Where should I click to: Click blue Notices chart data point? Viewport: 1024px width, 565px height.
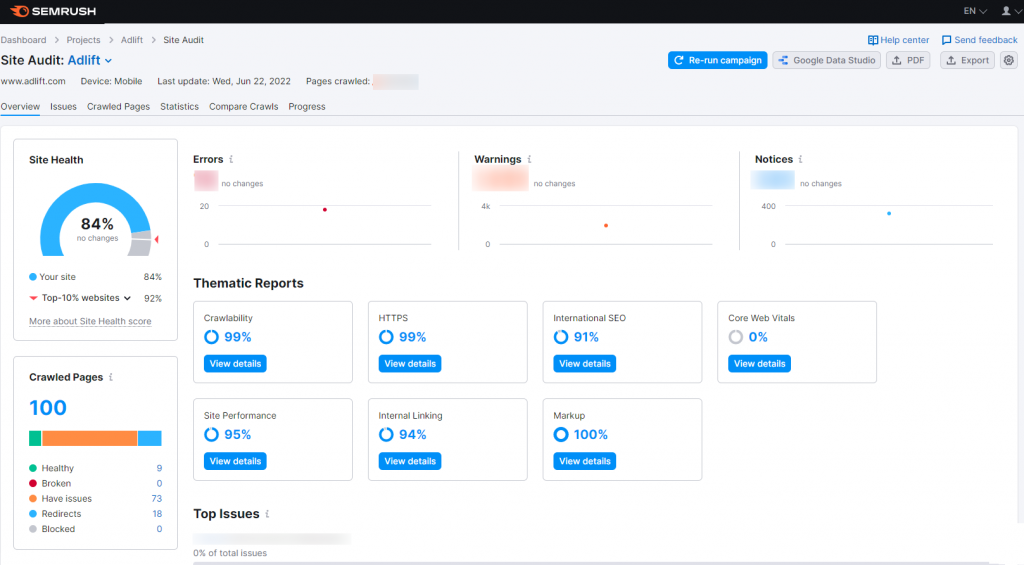pyautogui.click(x=889, y=214)
